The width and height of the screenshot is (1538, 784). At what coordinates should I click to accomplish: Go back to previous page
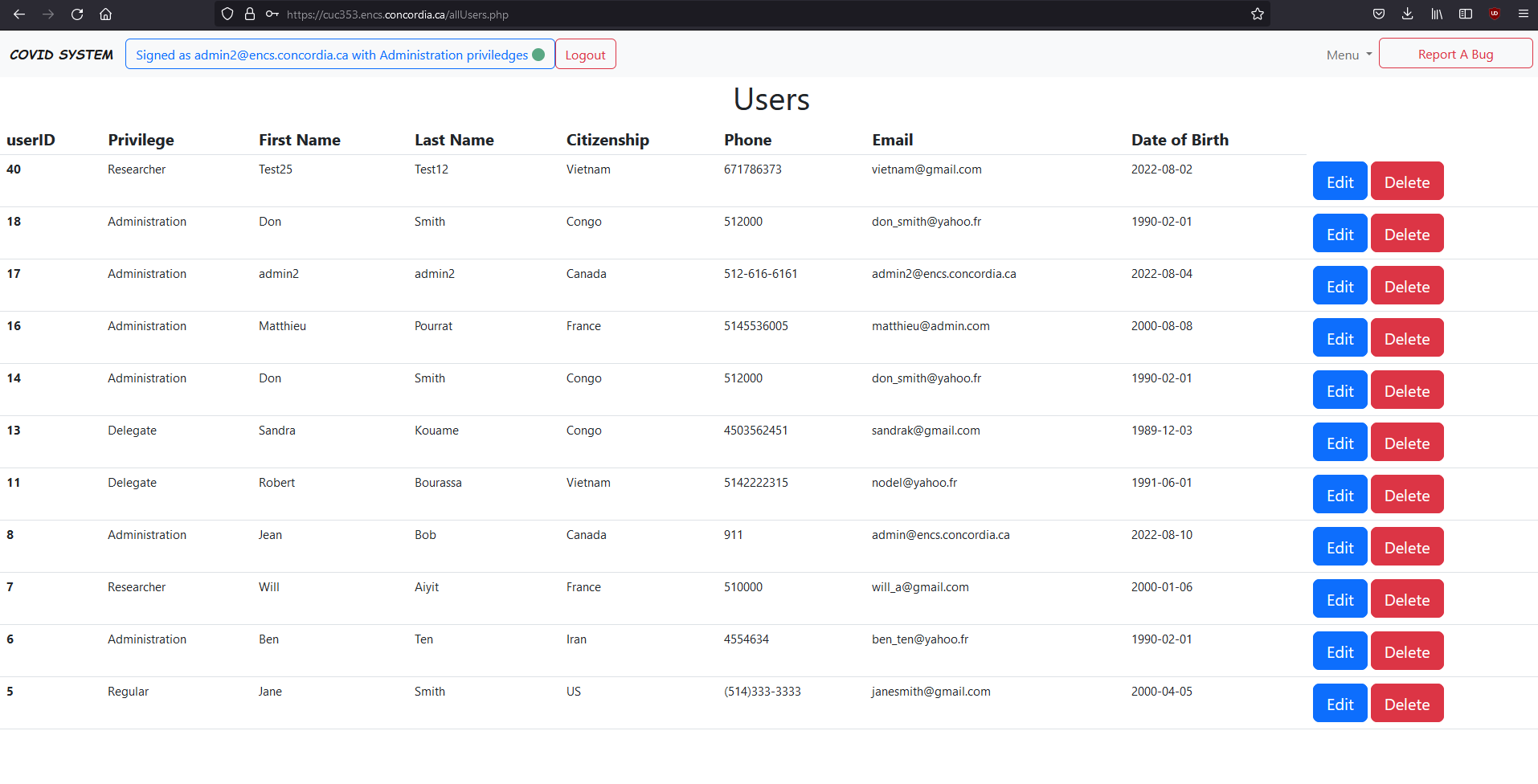point(19,14)
